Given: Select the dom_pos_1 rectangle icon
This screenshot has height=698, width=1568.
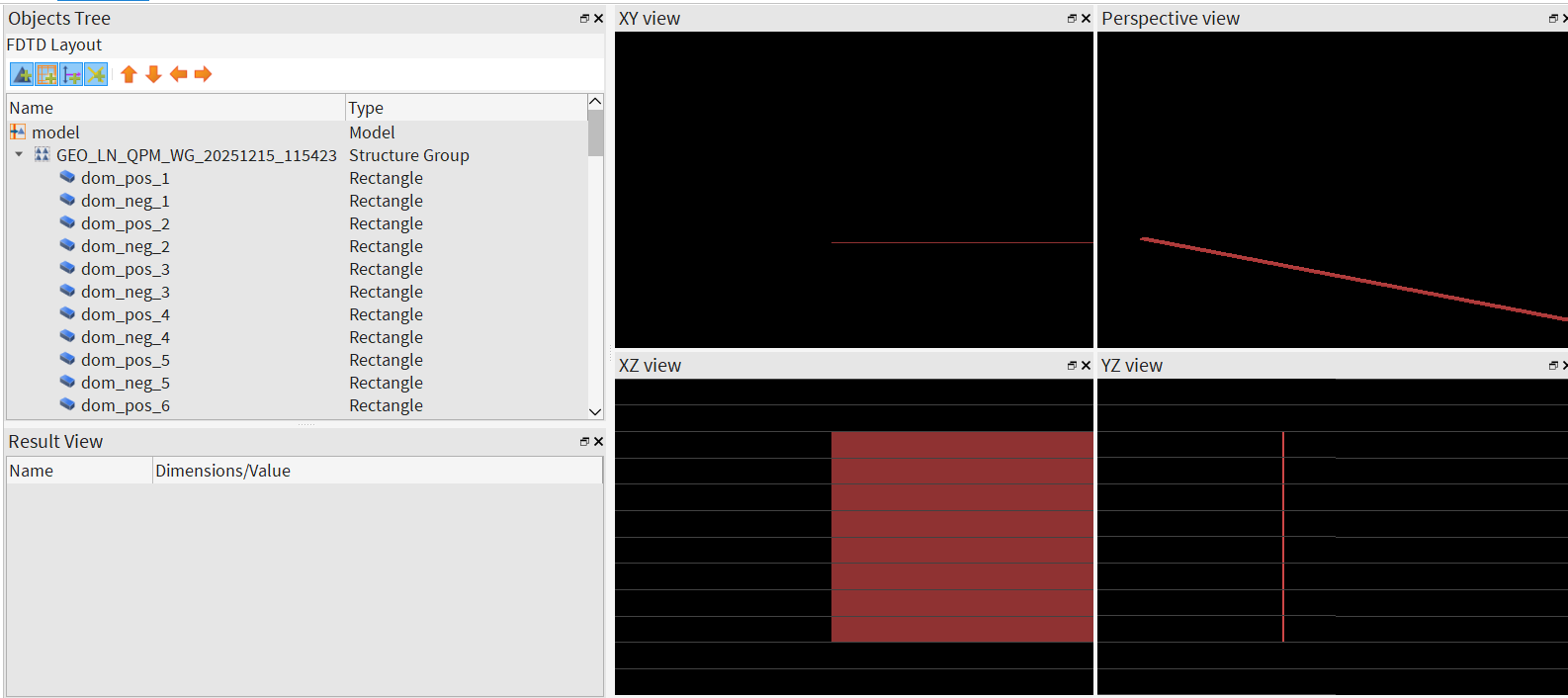Looking at the screenshot, I should coord(67,177).
